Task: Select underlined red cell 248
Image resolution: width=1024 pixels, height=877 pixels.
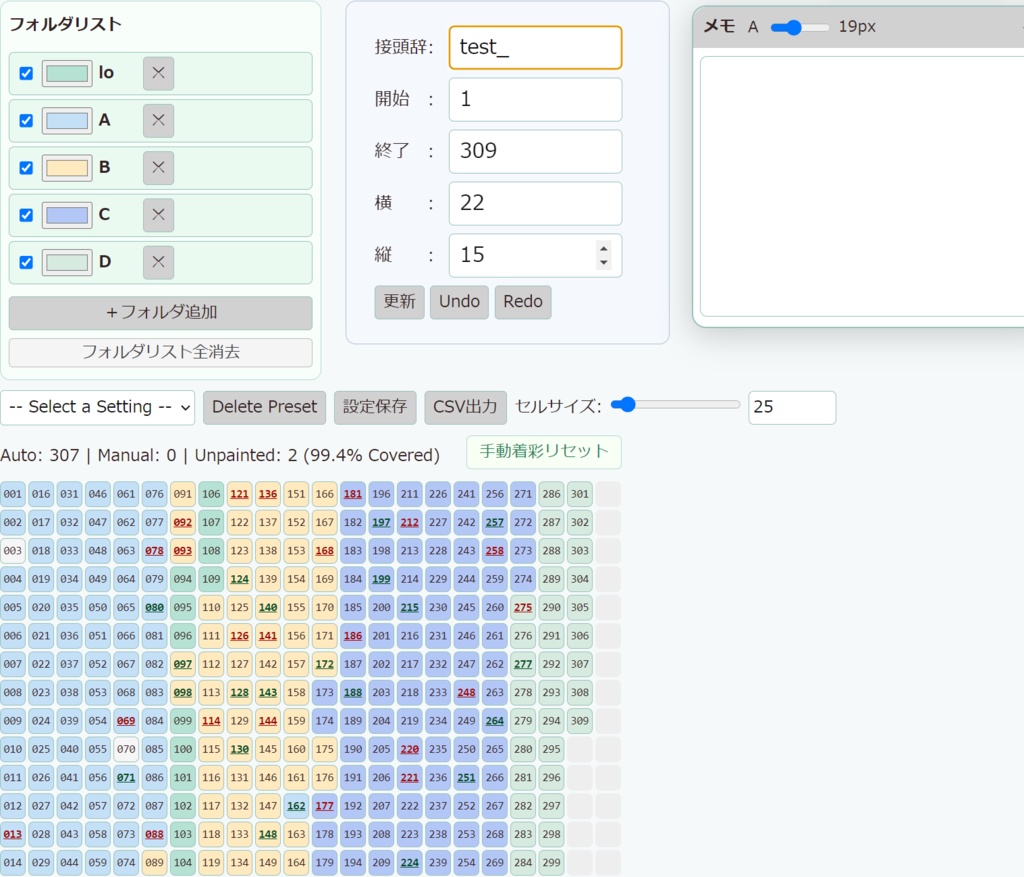Action: tap(466, 693)
